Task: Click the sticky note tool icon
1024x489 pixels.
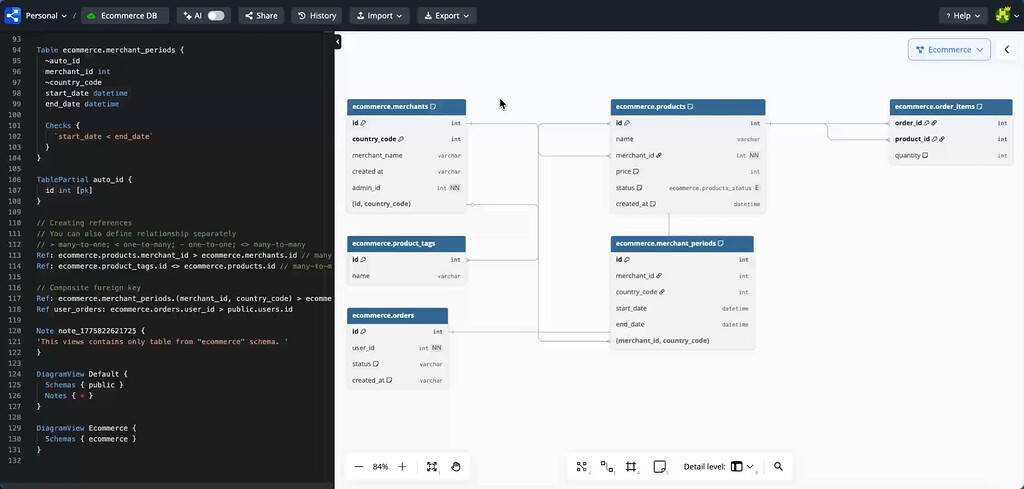Action: coord(660,467)
